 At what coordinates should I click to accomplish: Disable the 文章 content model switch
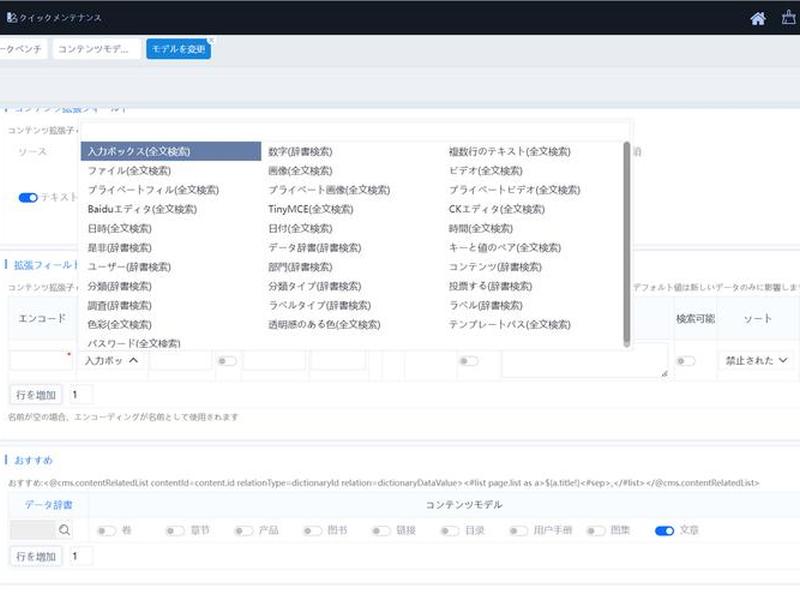(664, 531)
